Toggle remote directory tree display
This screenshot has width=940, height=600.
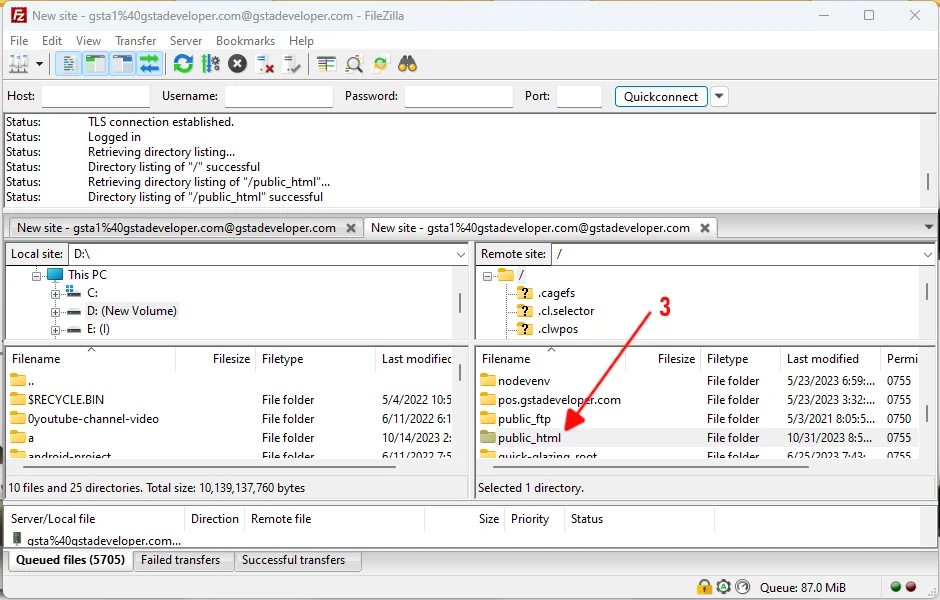click(x=122, y=64)
